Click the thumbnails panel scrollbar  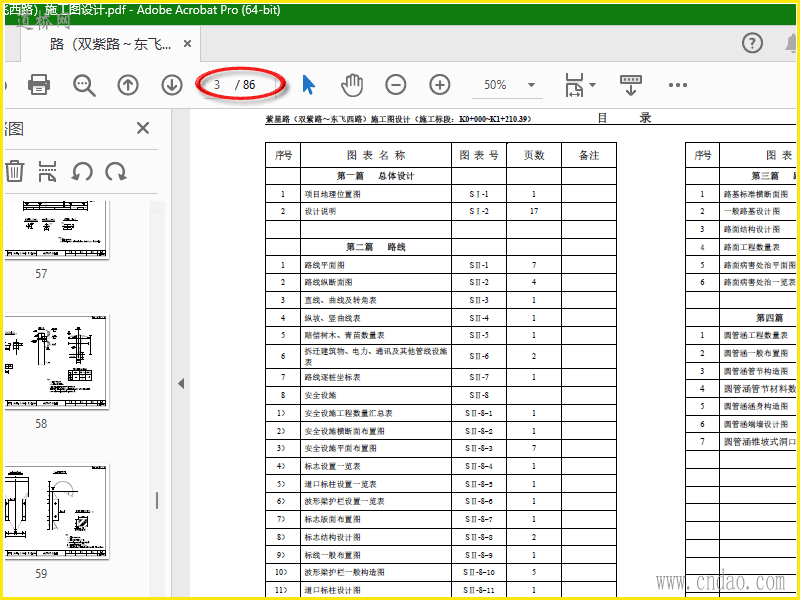click(157, 500)
